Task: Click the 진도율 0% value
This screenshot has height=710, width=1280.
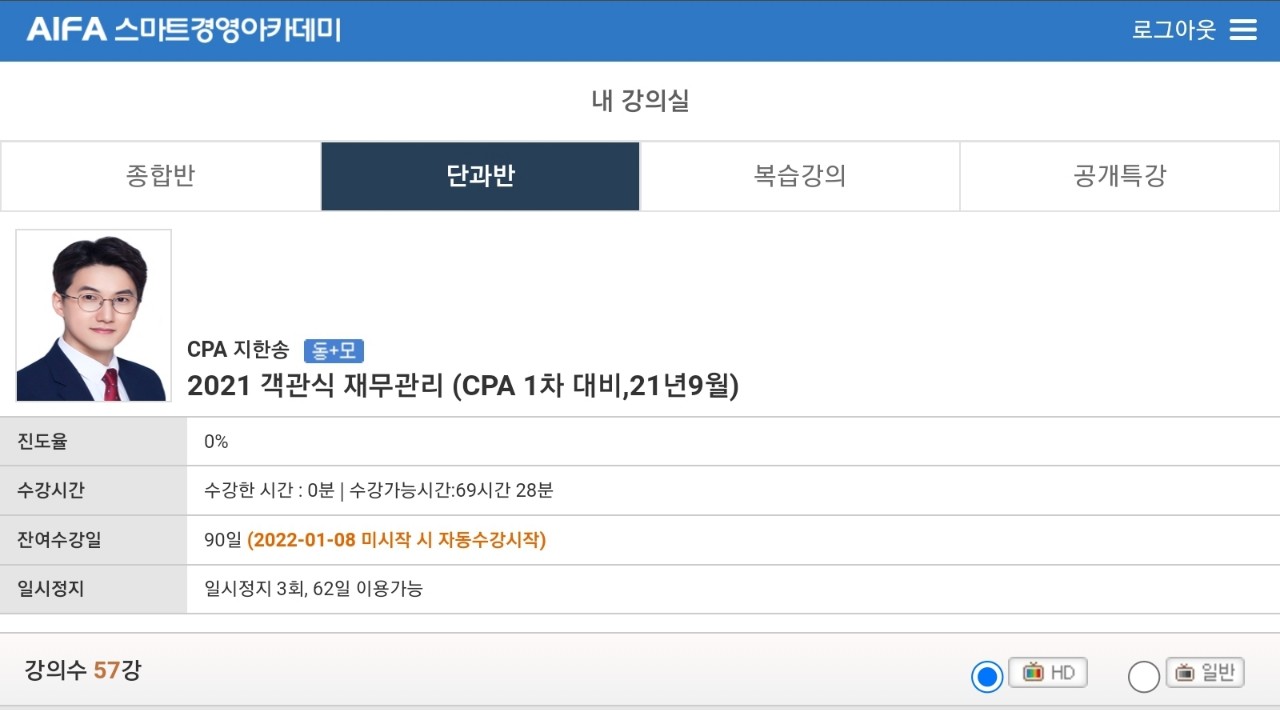Action: [x=216, y=441]
